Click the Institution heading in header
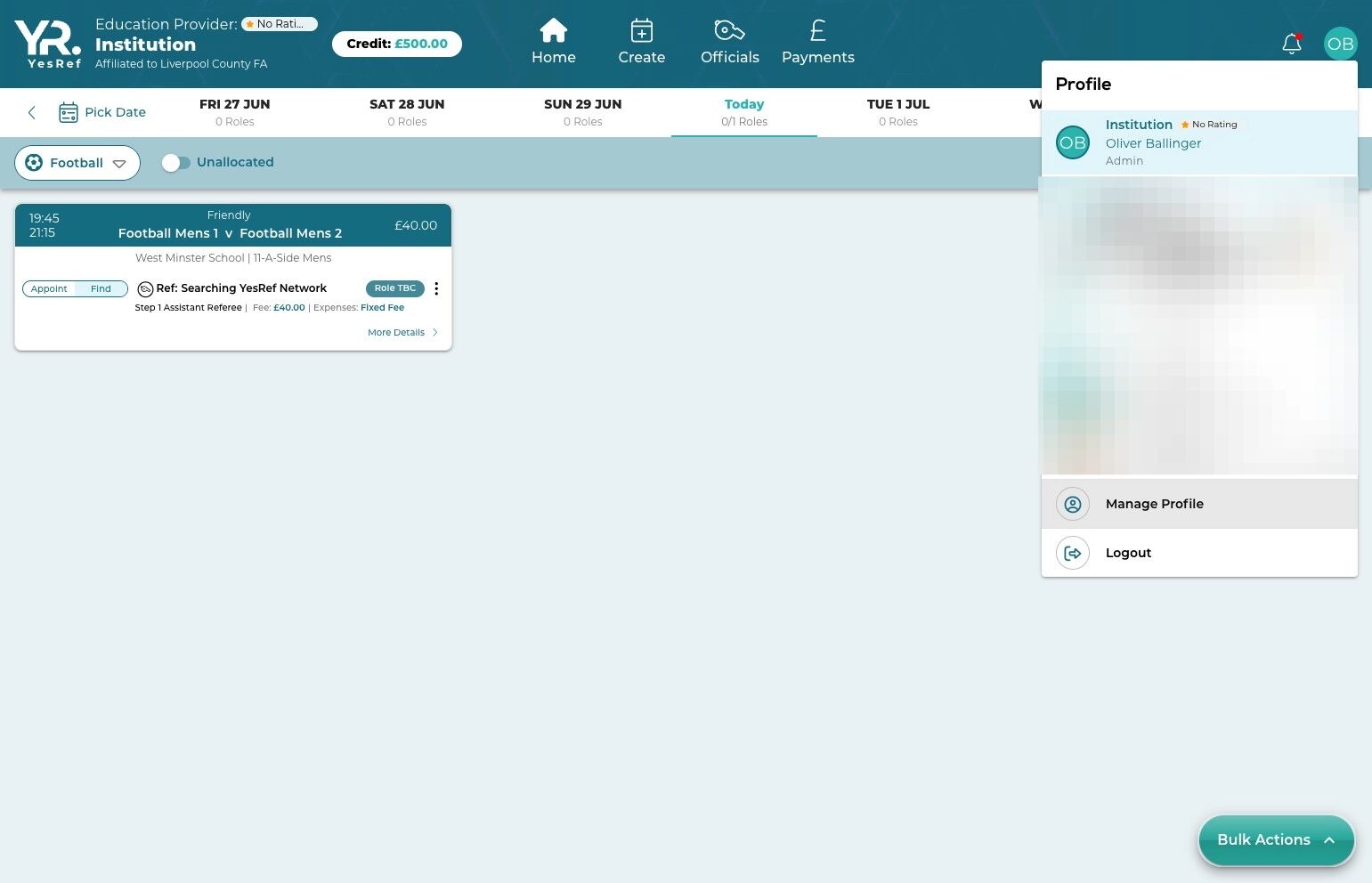Viewport: 1372px width, 883px height. point(145,45)
